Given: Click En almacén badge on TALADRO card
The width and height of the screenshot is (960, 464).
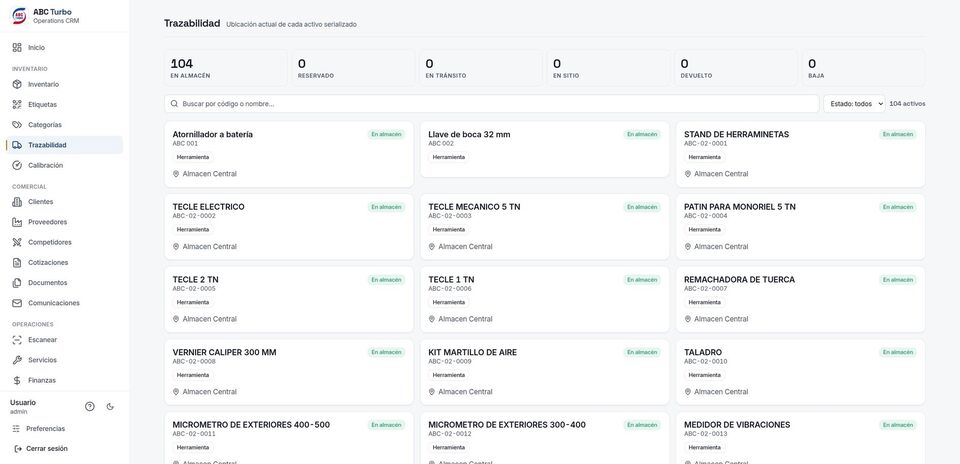Looking at the screenshot, I should point(898,353).
